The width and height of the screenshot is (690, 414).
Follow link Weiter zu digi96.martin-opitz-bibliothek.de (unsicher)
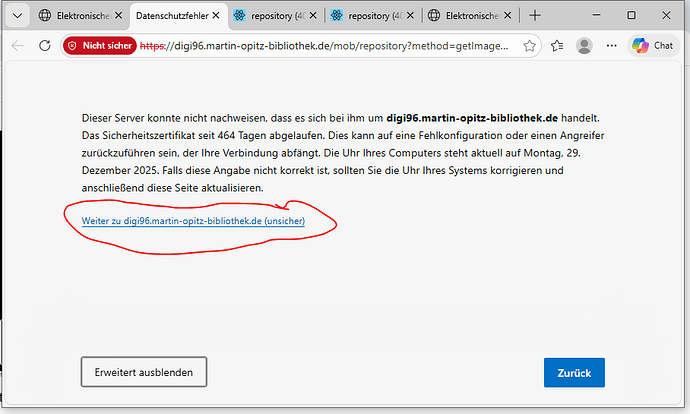click(x=193, y=221)
